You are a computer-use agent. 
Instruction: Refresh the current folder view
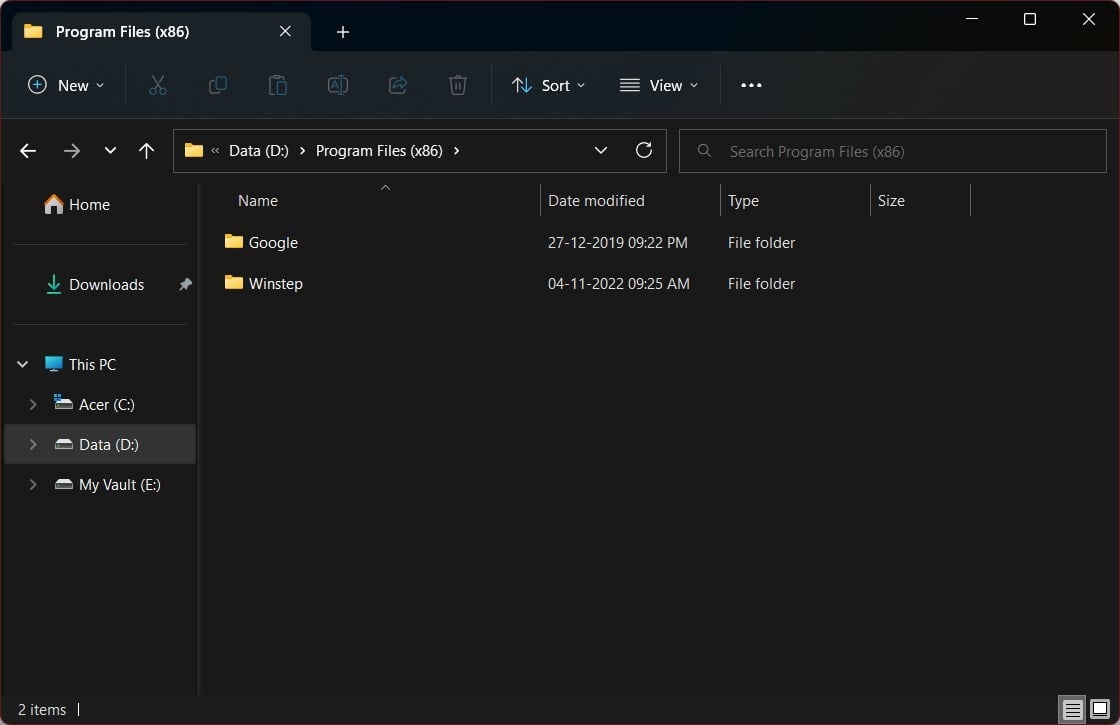644,150
